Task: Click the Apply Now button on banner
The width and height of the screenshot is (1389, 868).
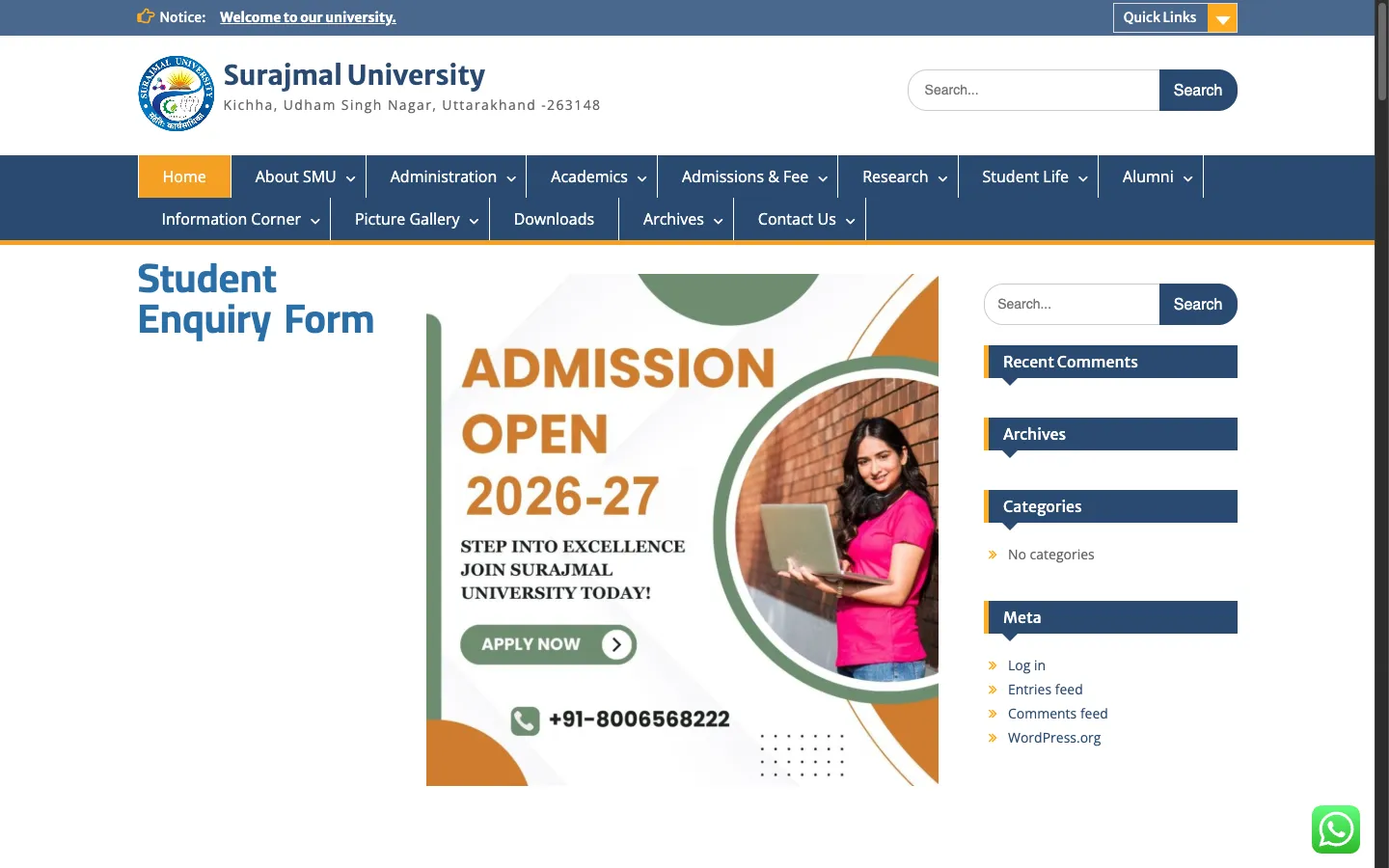Action: [x=548, y=644]
